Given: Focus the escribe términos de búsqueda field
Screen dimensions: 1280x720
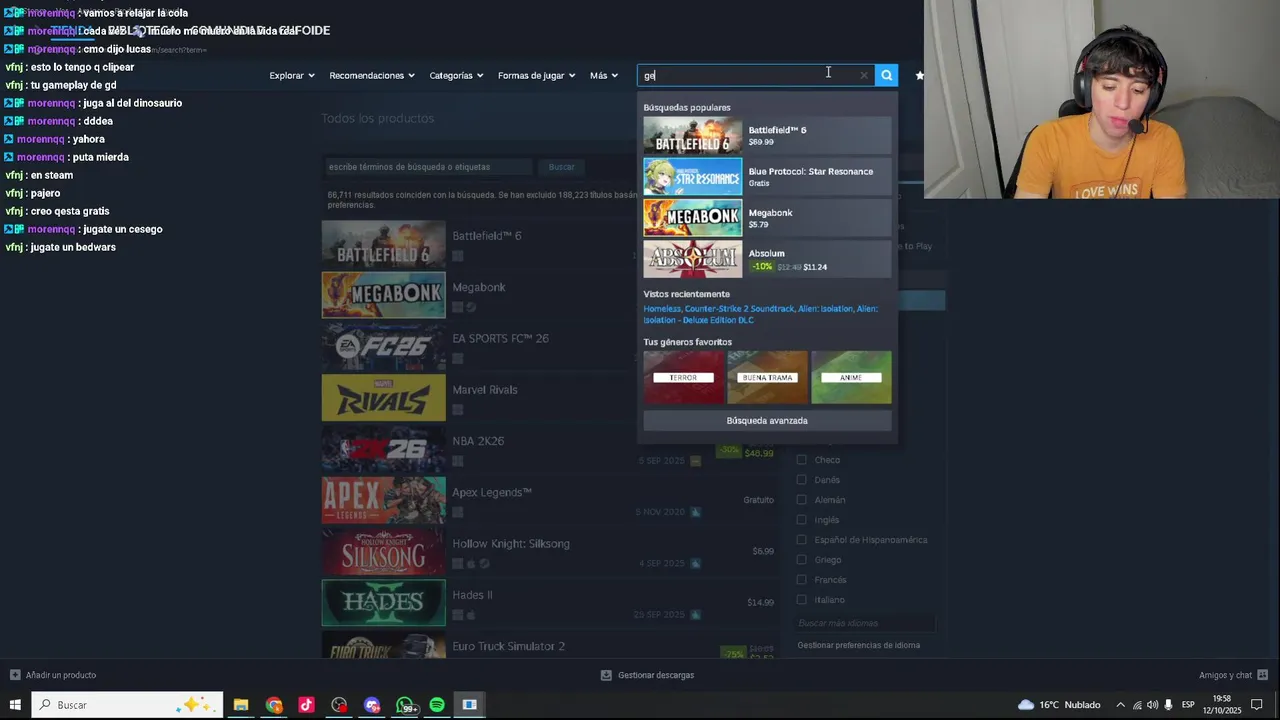Looking at the screenshot, I should 430,167.
